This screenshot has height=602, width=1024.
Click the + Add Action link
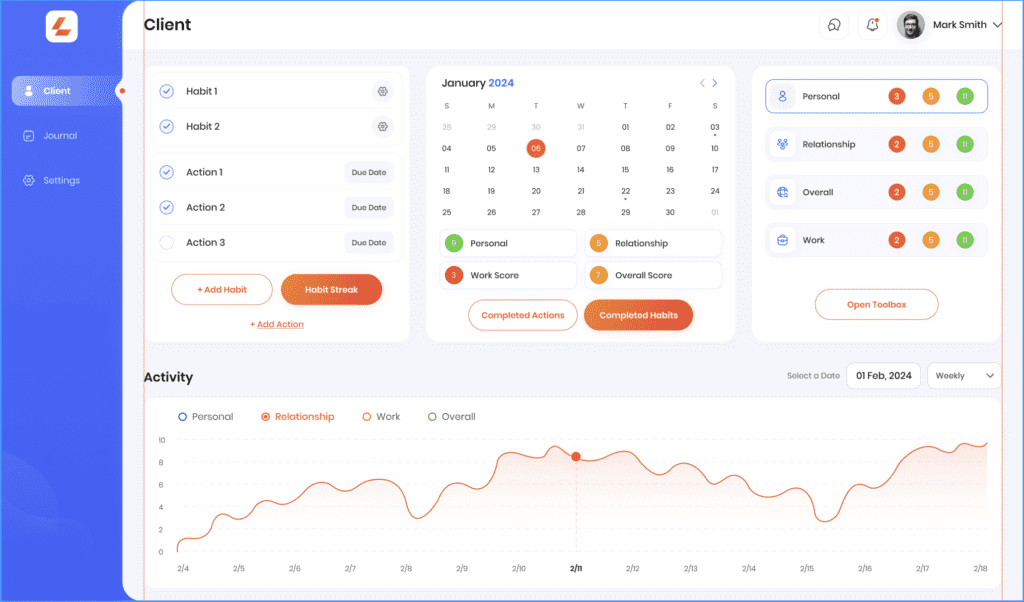pyautogui.click(x=277, y=324)
